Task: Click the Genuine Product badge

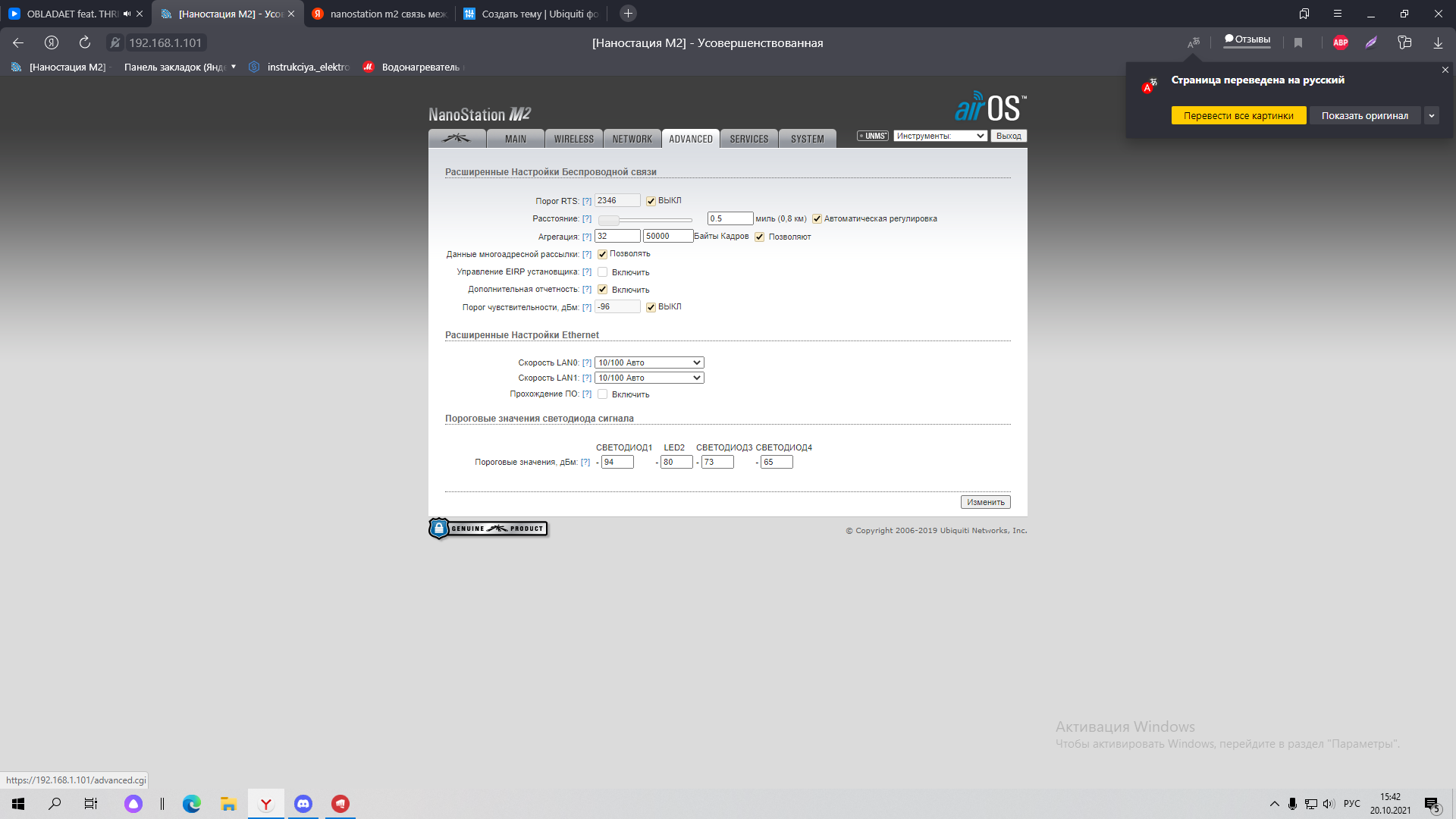Action: pos(488,528)
